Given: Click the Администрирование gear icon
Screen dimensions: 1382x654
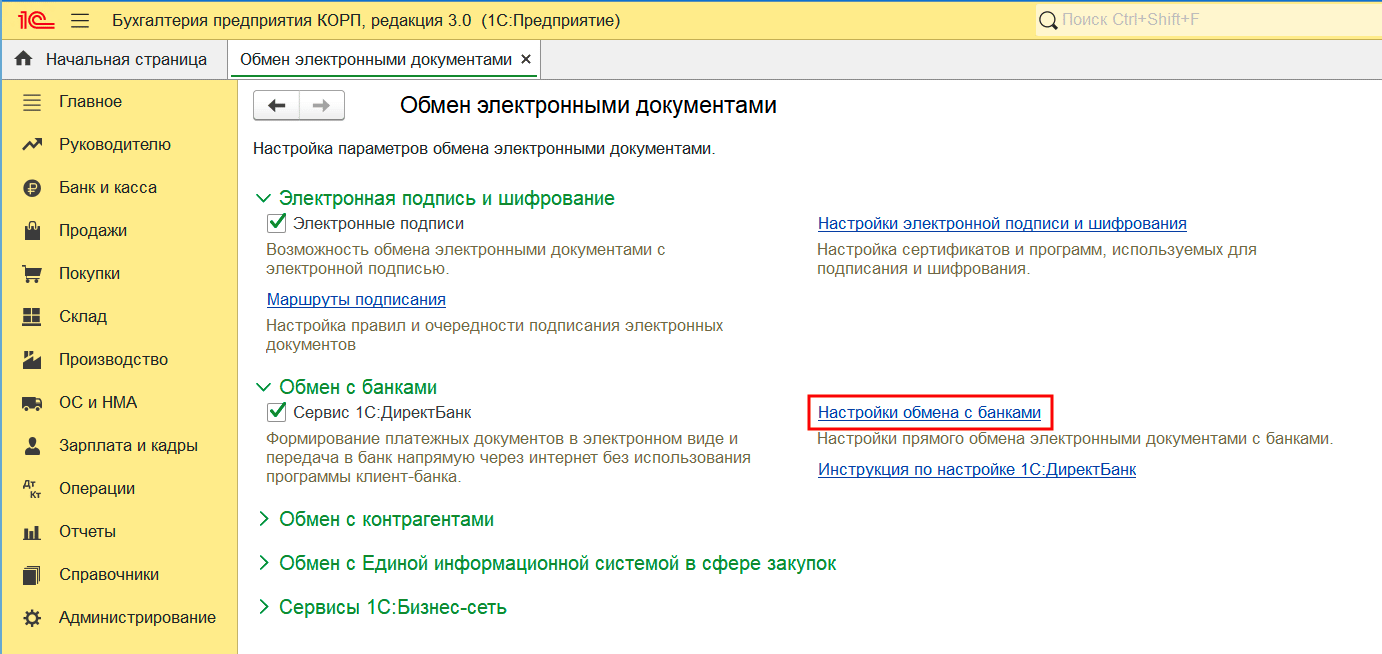Looking at the screenshot, I should [32, 618].
